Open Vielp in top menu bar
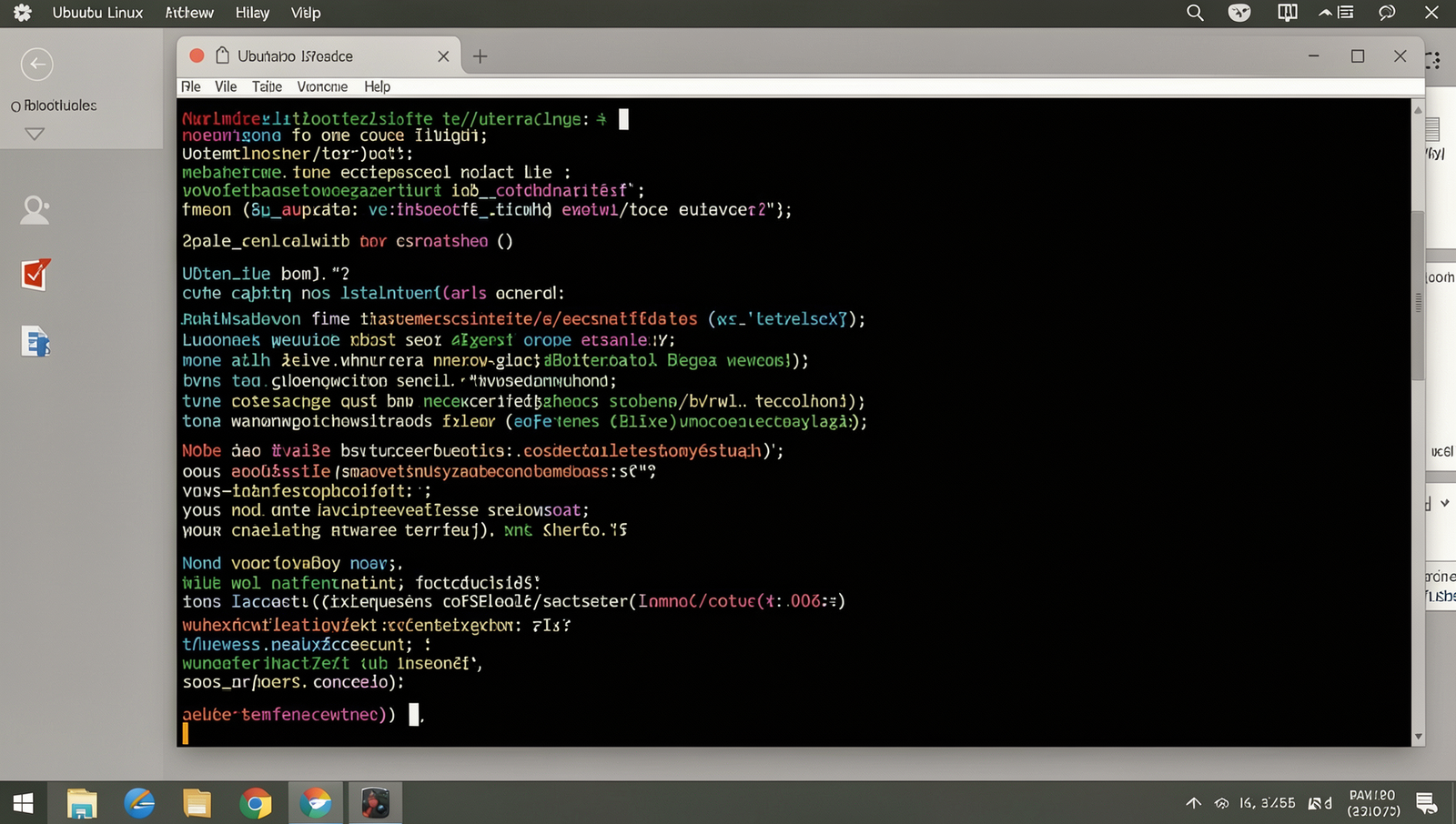1456x824 pixels. tap(306, 13)
